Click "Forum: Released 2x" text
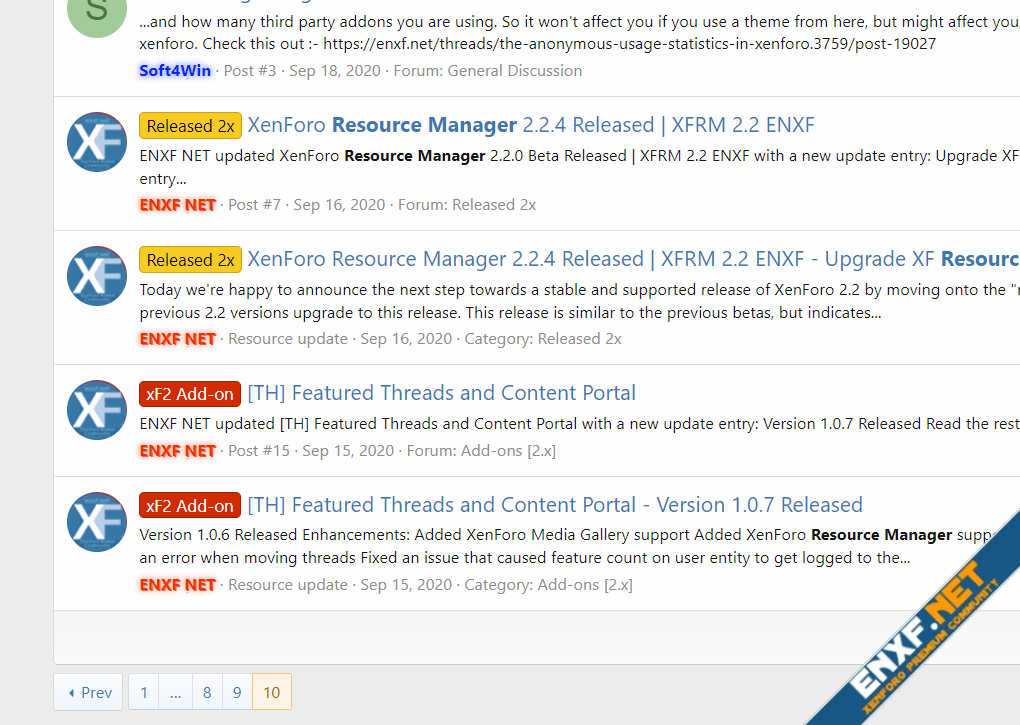 point(467,205)
